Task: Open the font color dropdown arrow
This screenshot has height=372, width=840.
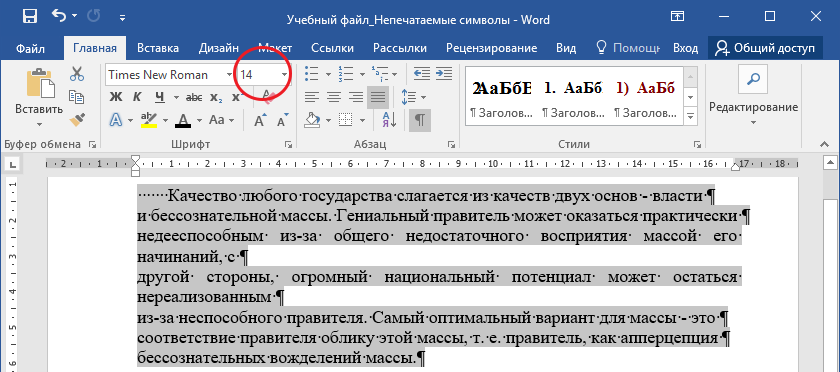Action: (x=199, y=120)
